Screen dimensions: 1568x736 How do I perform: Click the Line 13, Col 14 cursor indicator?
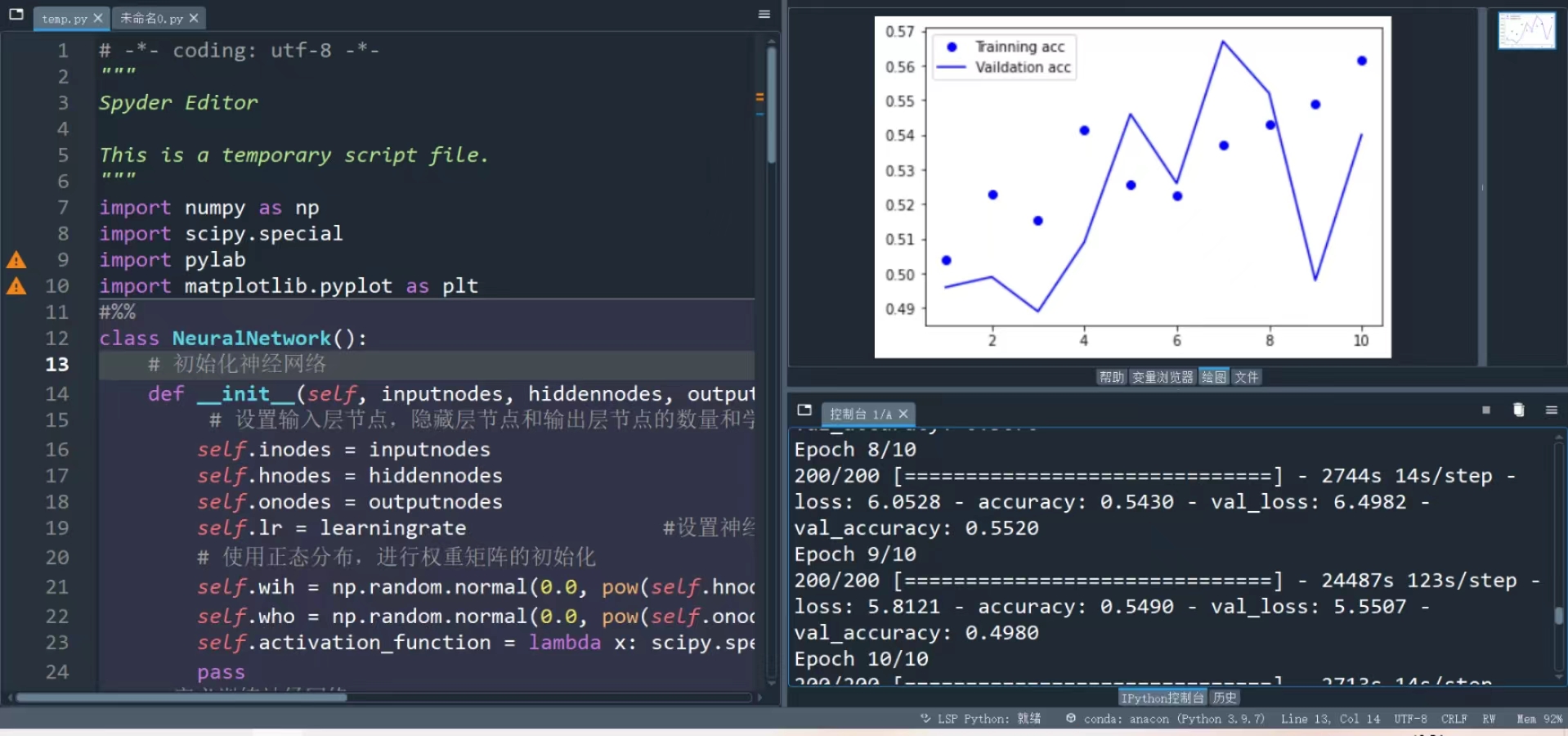tap(1330, 719)
